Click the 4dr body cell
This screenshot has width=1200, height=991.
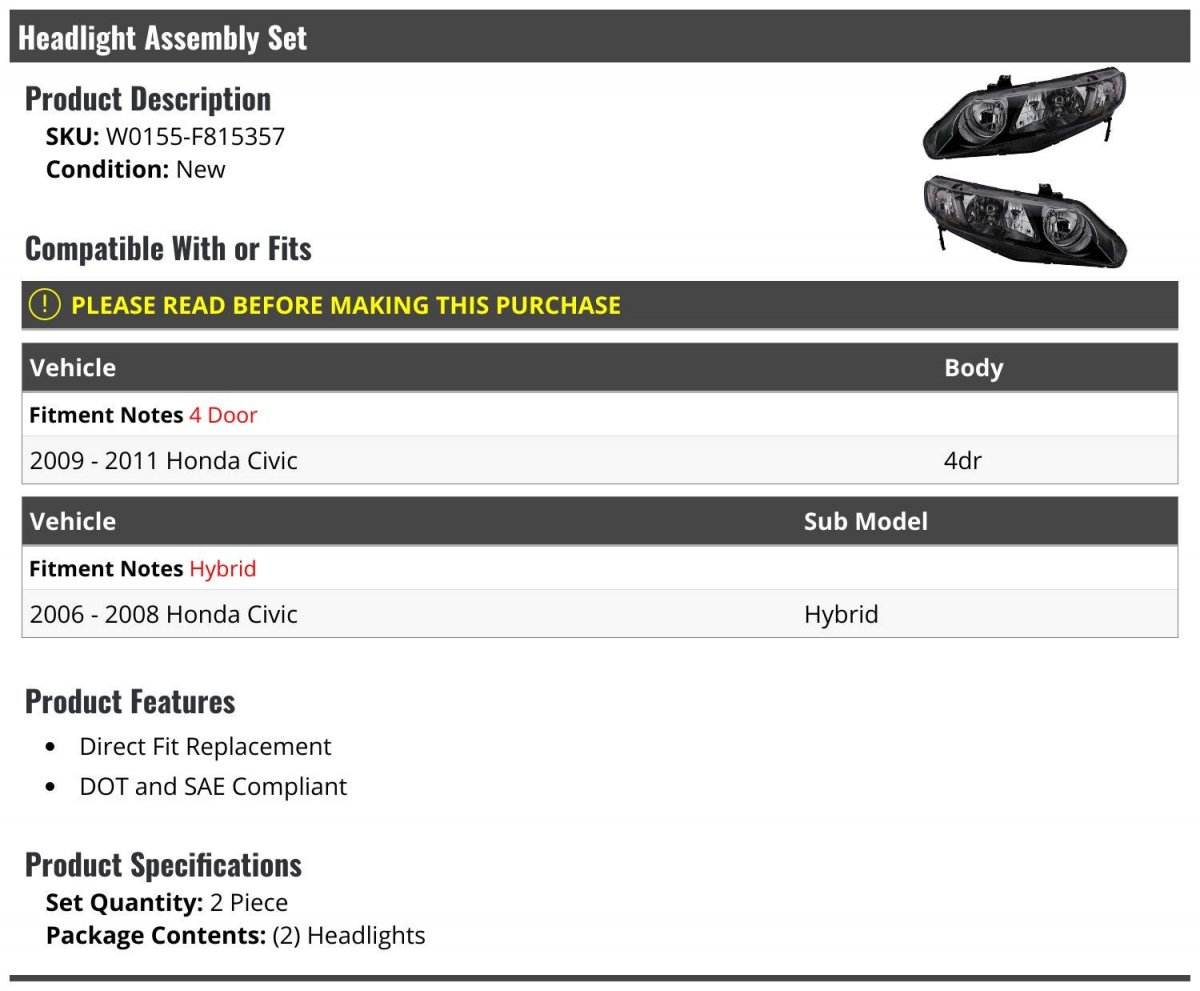pos(962,461)
